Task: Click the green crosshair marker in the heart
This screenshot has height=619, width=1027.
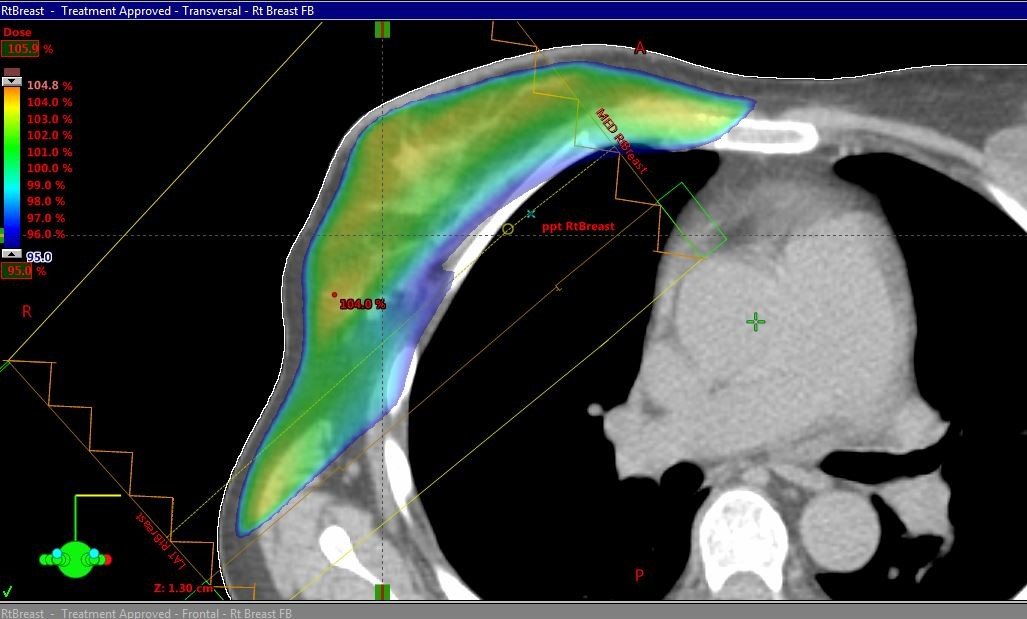Action: [x=756, y=321]
